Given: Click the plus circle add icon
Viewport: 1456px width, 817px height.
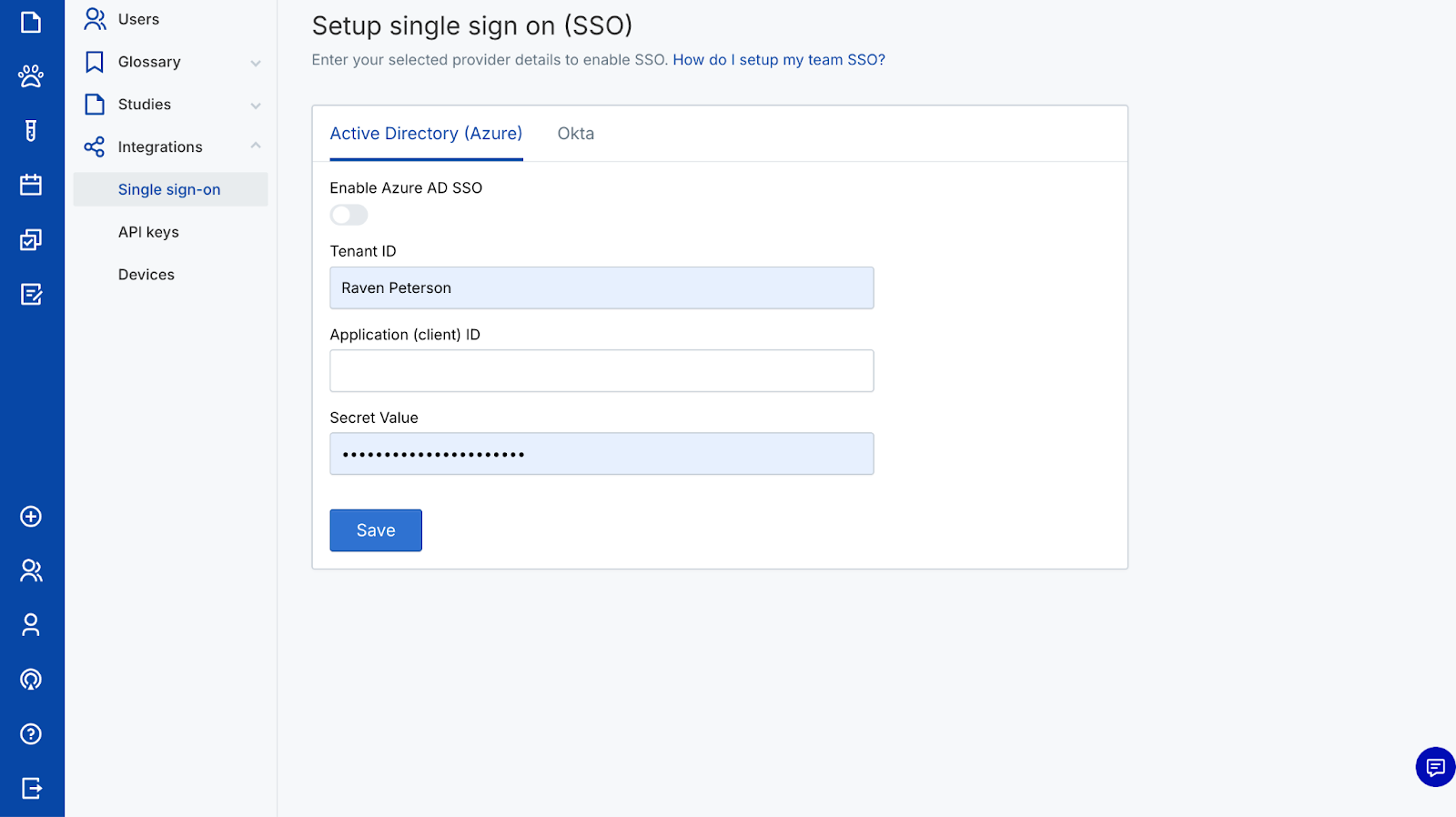Looking at the screenshot, I should coord(31,517).
